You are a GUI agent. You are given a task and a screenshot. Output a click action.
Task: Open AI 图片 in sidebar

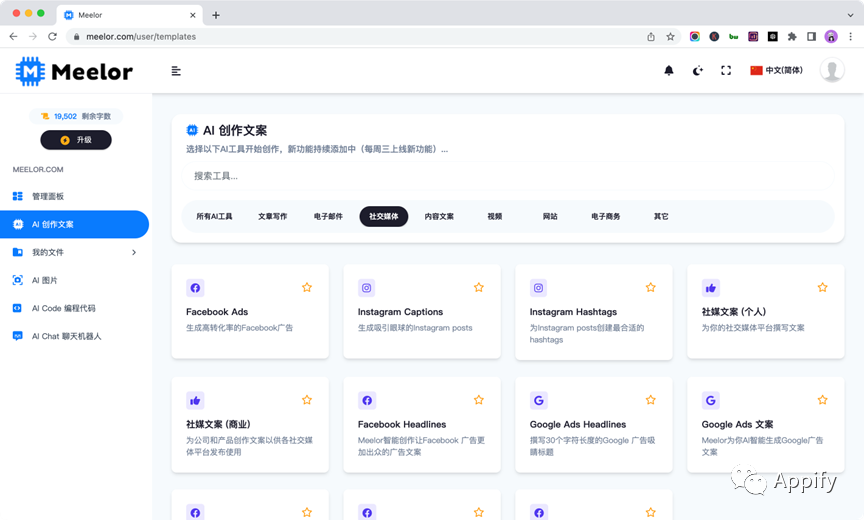coord(44,280)
